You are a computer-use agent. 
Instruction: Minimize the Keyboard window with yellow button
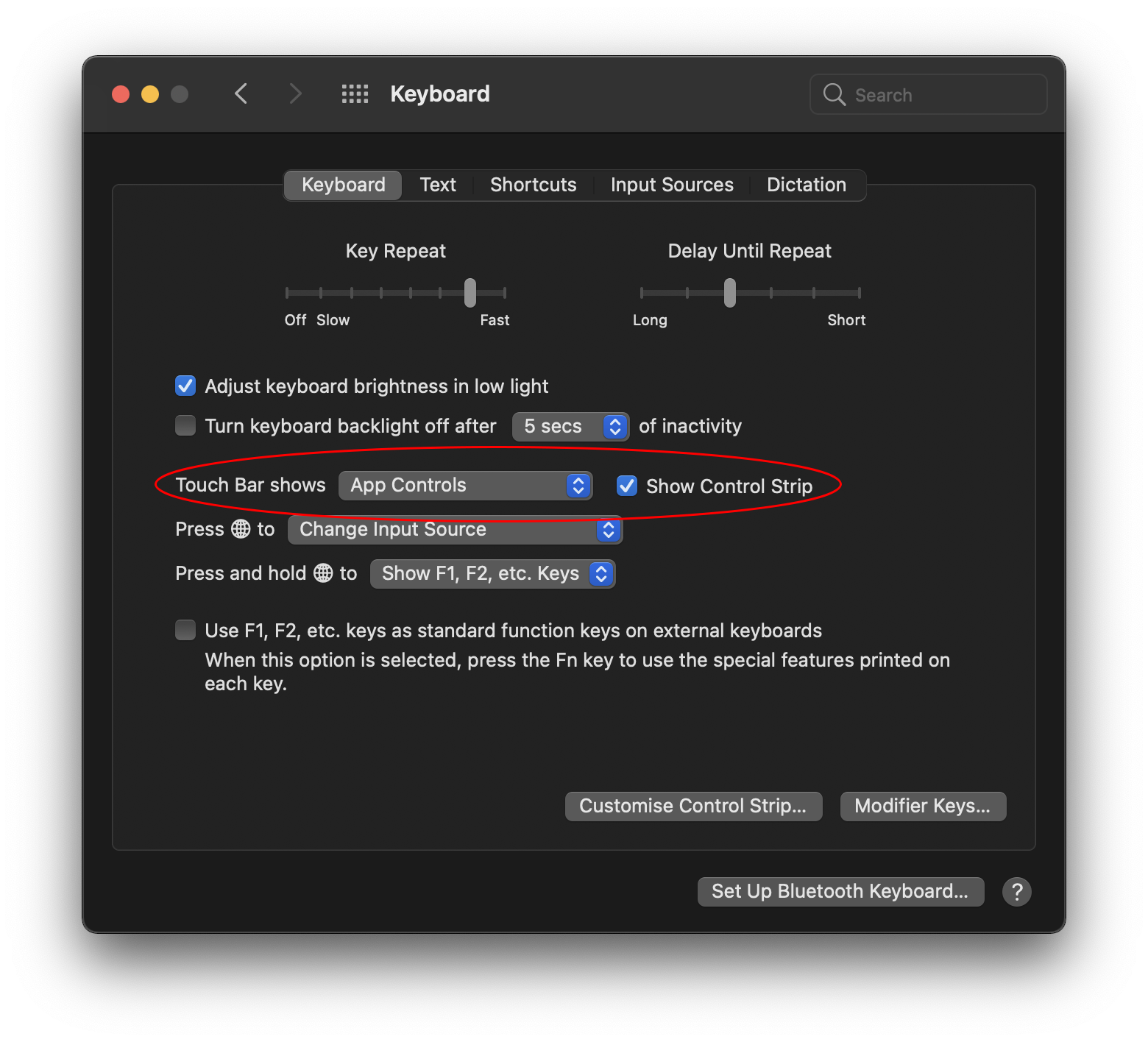point(150,94)
